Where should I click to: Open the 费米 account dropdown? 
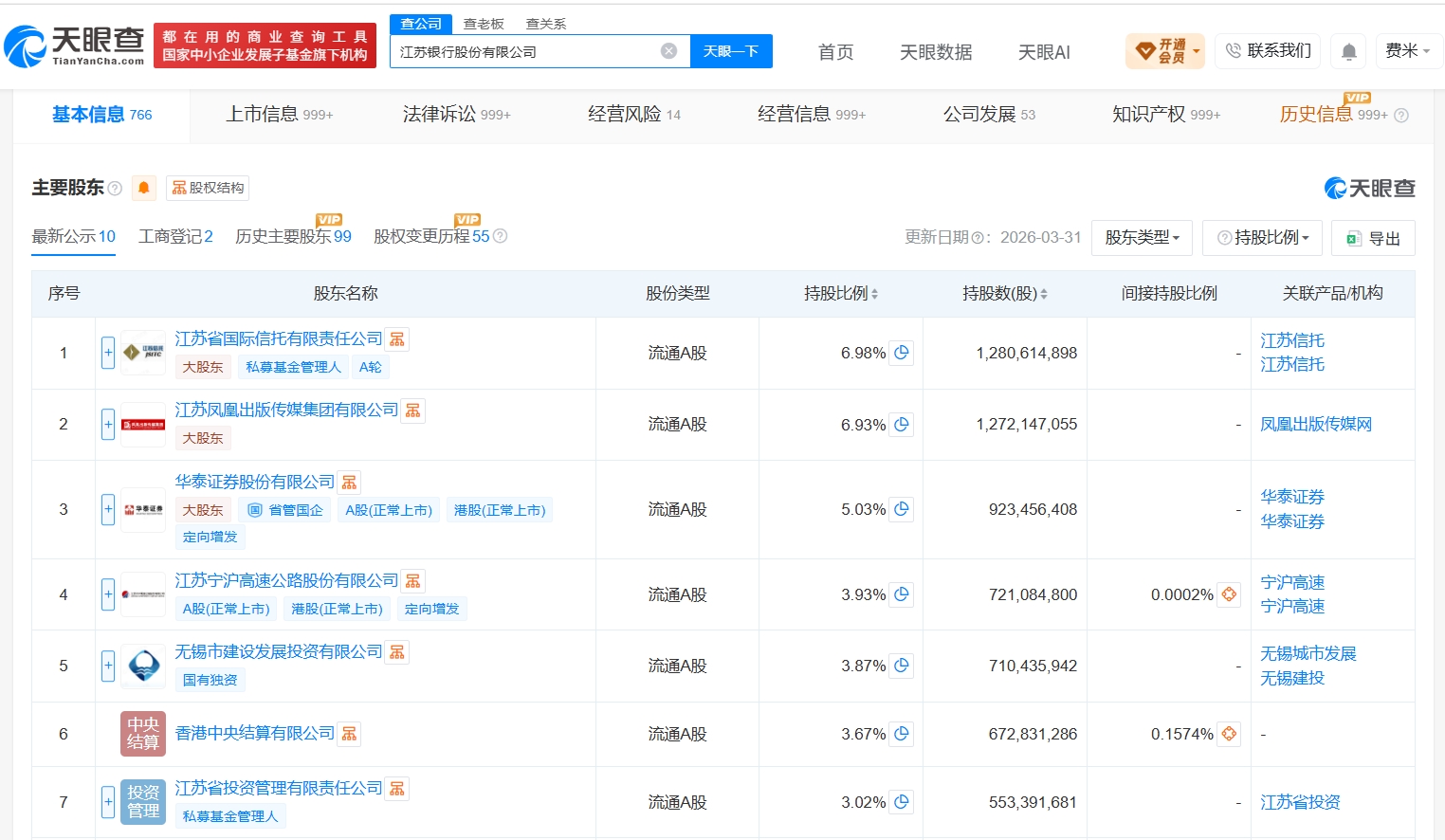point(1408,51)
